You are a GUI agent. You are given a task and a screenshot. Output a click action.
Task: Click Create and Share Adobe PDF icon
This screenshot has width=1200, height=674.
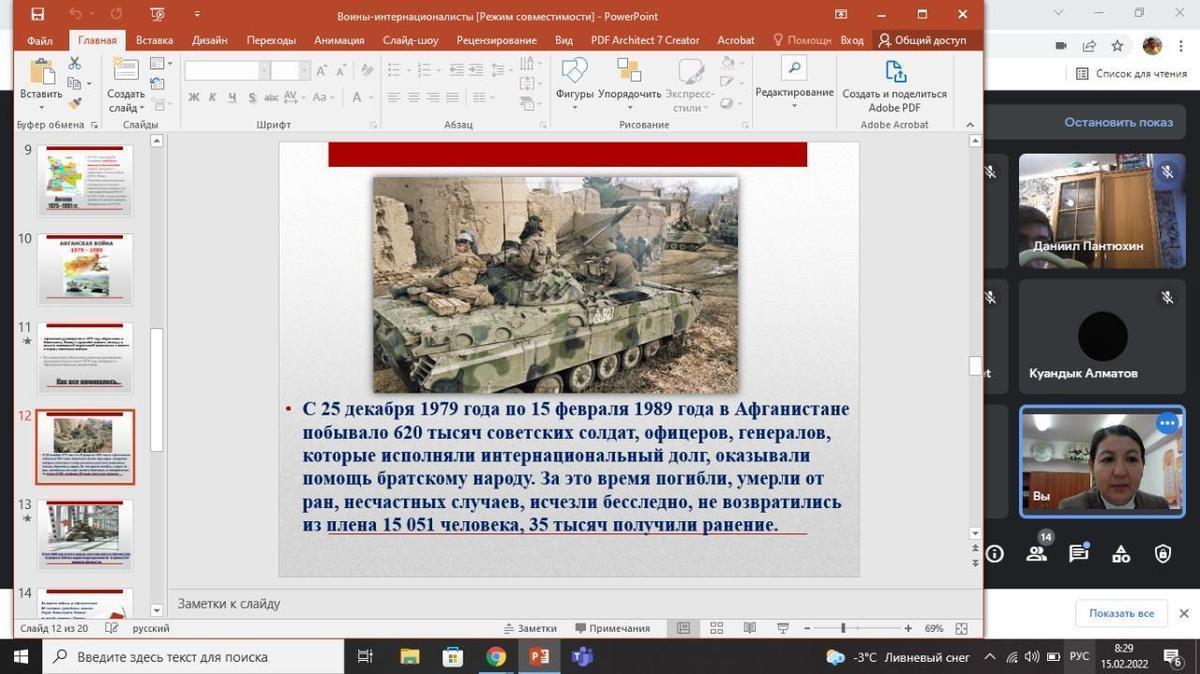(x=894, y=73)
